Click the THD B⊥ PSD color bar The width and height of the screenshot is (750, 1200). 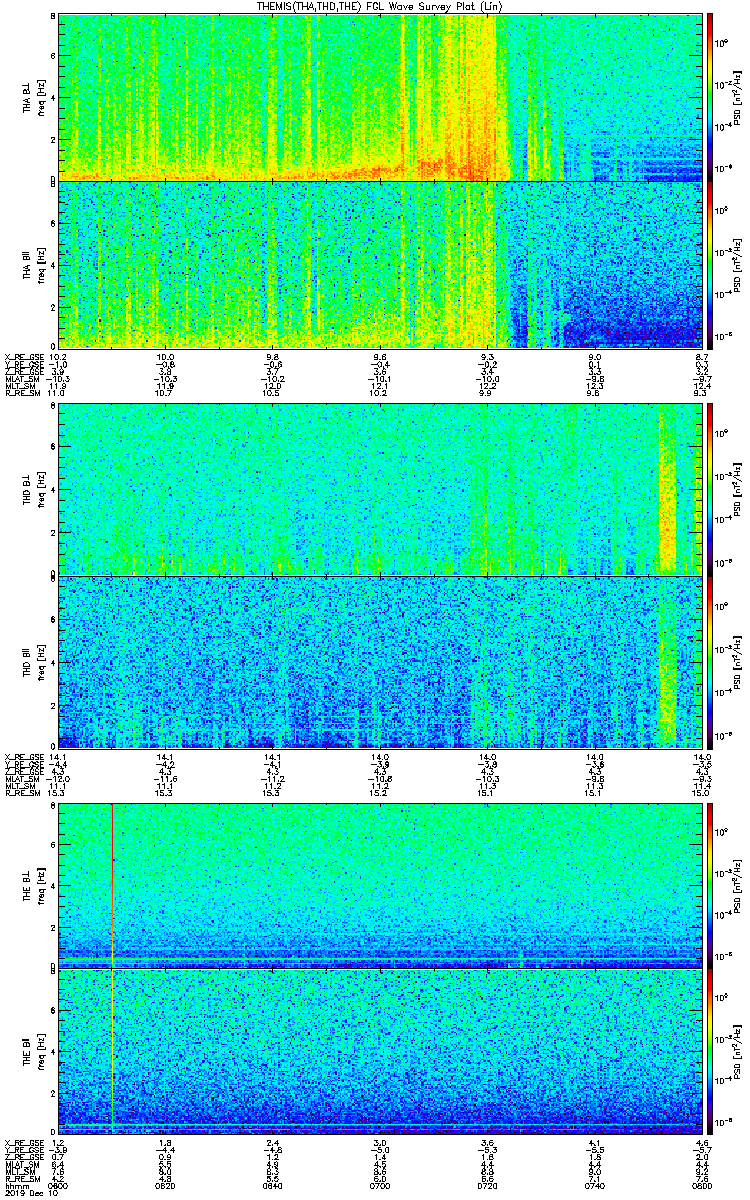click(710, 488)
